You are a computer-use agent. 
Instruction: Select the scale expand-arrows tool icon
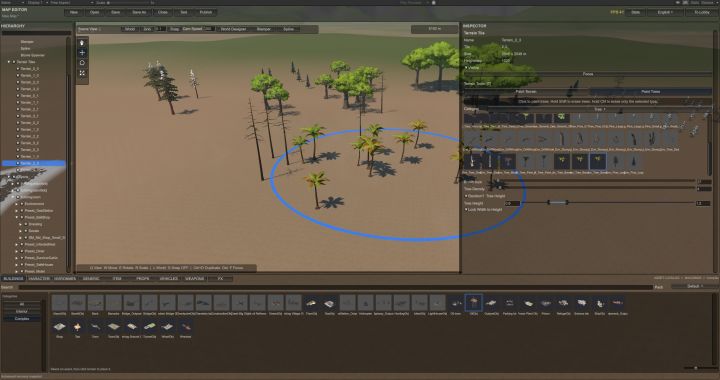point(82,73)
